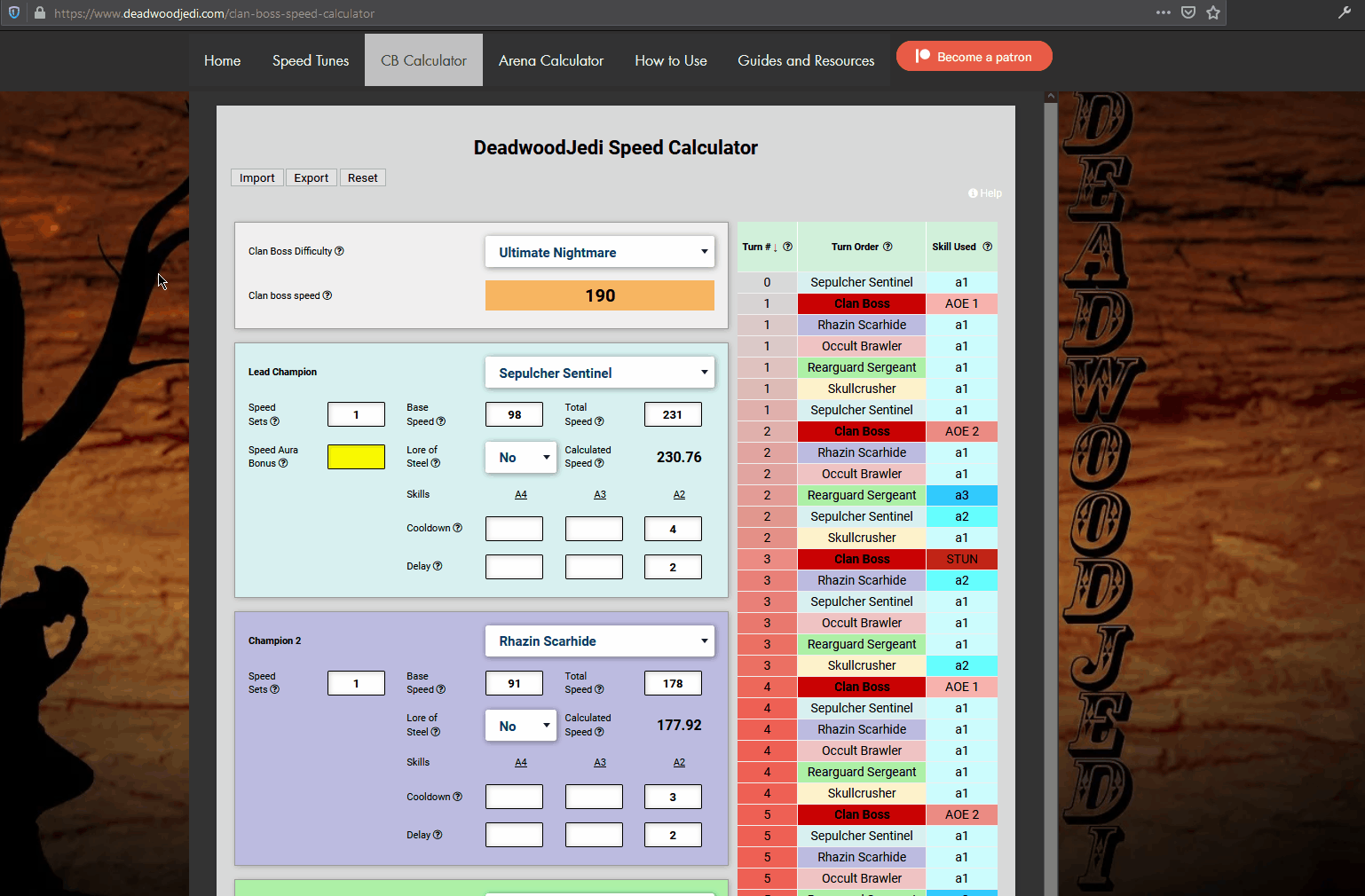The image size is (1365, 896).
Task: Click Champion 2 A2 Delay field
Action: pos(673,835)
